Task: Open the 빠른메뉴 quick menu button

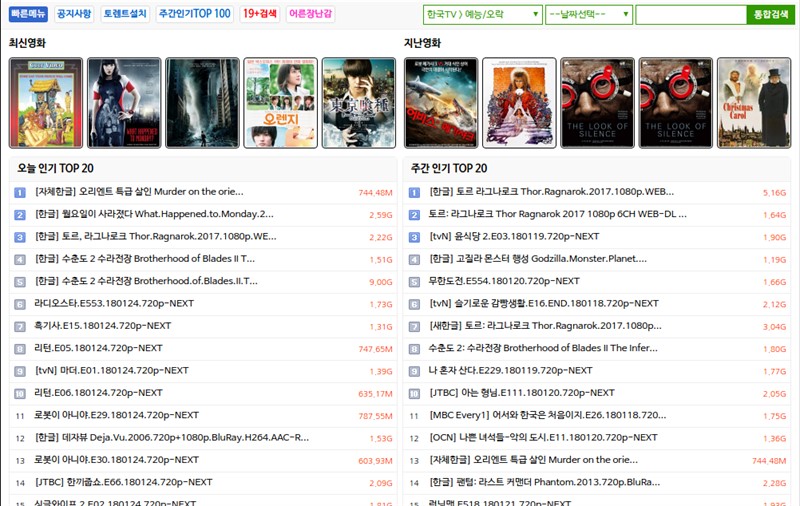Action: pos(28,14)
